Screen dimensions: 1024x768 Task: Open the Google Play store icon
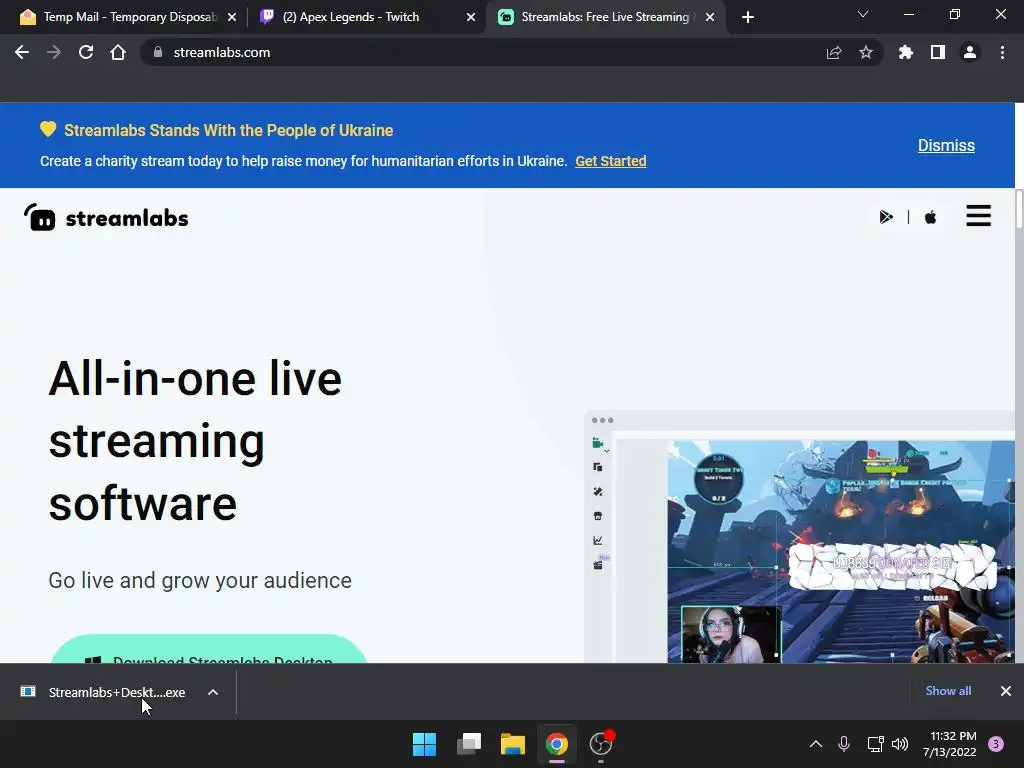click(x=886, y=217)
